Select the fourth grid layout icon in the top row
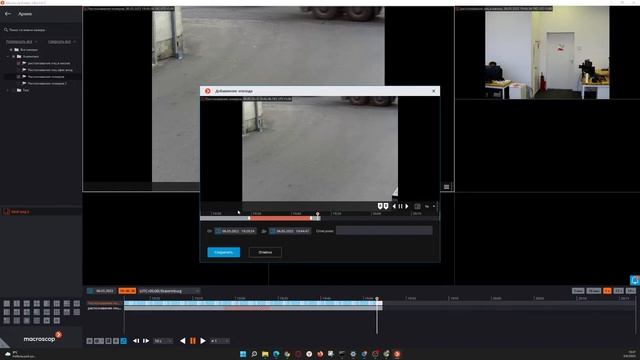Screen dimensions: 640x360 click(37, 304)
